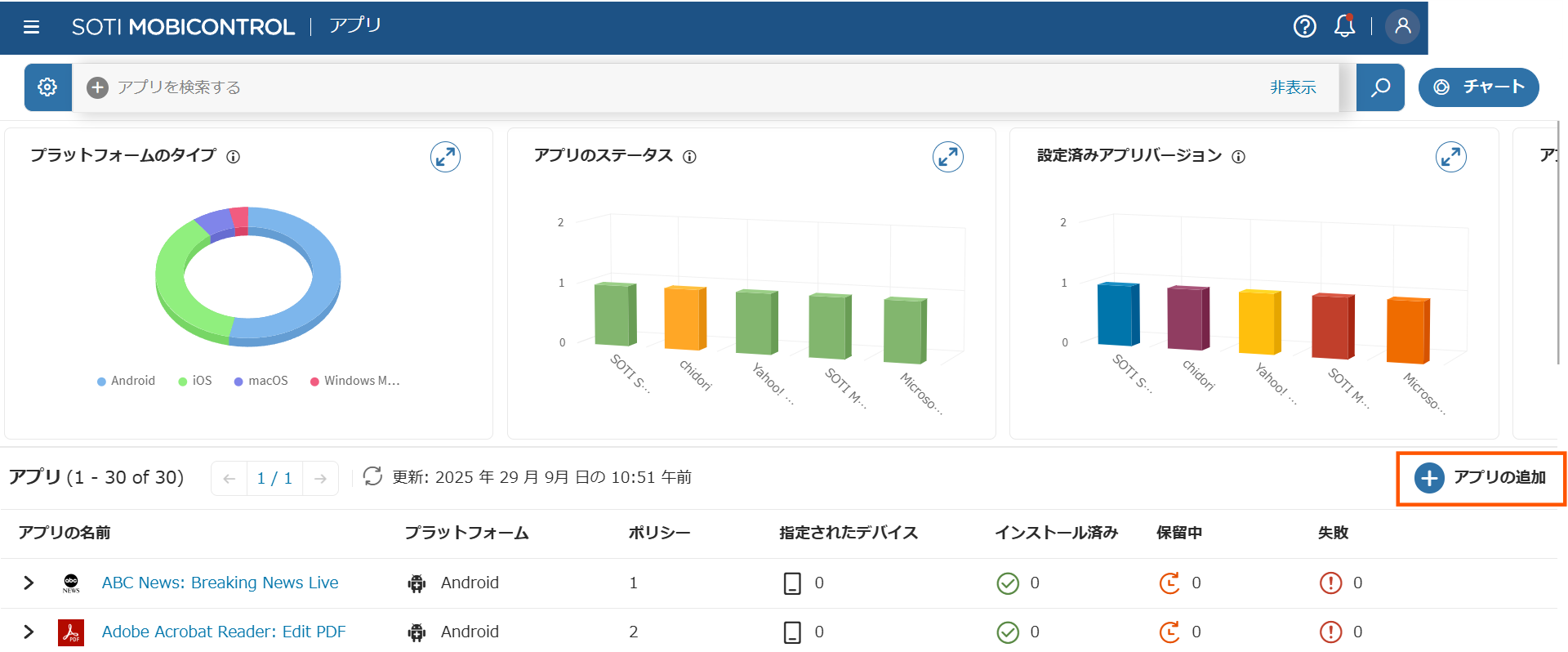
Task: Toggle Android series in donut legend
Action: [126, 381]
